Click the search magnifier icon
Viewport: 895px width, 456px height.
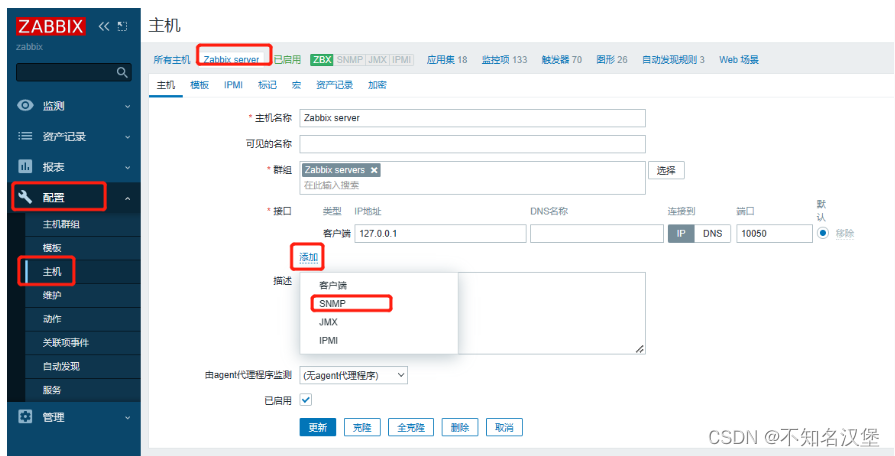coord(122,72)
